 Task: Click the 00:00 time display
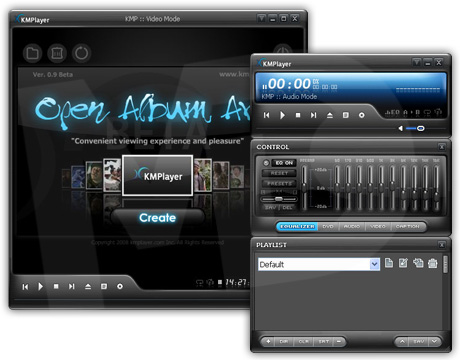point(289,84)
